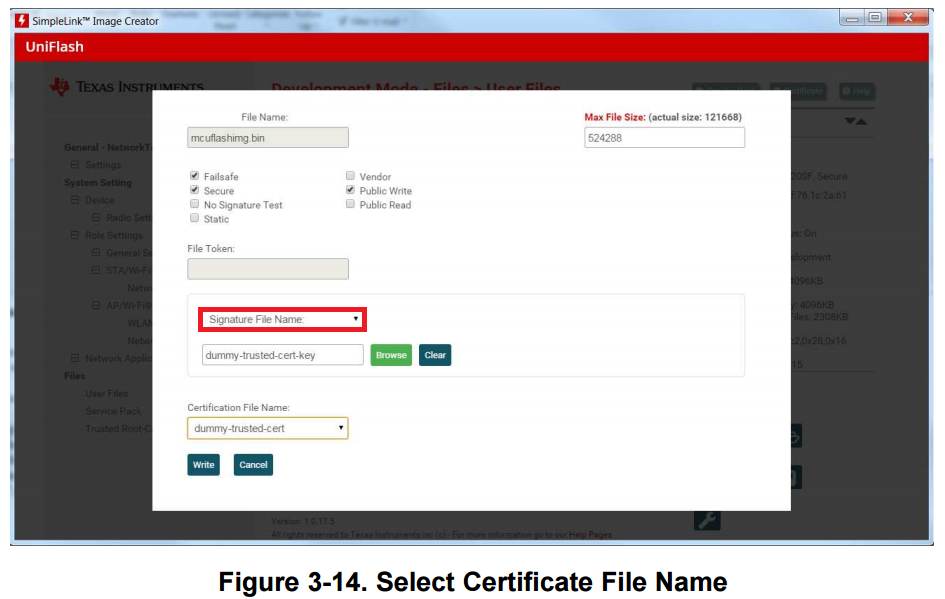
Task: Collapse the AP/Wi-Fi tree node
Action: point(96,306)
